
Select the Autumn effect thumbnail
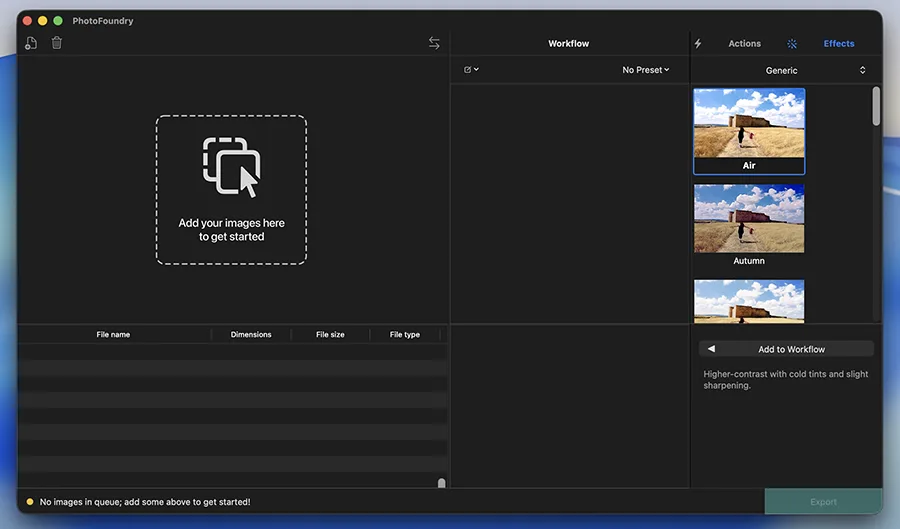pyautogui.click(x=749, y=225)
